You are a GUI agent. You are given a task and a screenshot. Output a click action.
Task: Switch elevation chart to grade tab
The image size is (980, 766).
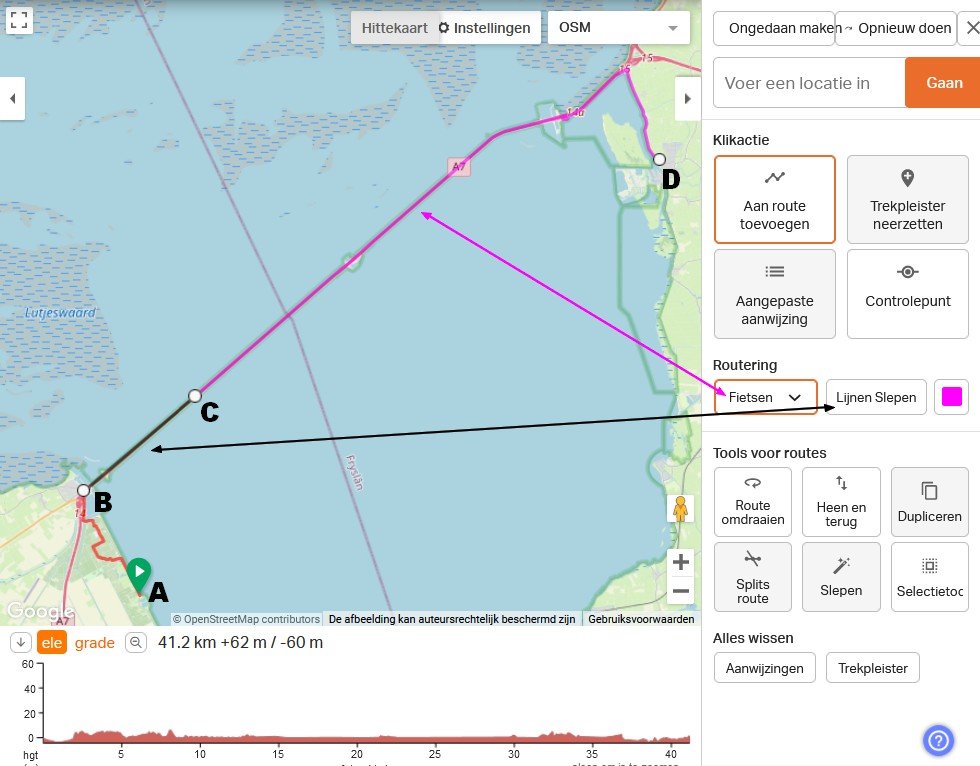click(95, 642)
